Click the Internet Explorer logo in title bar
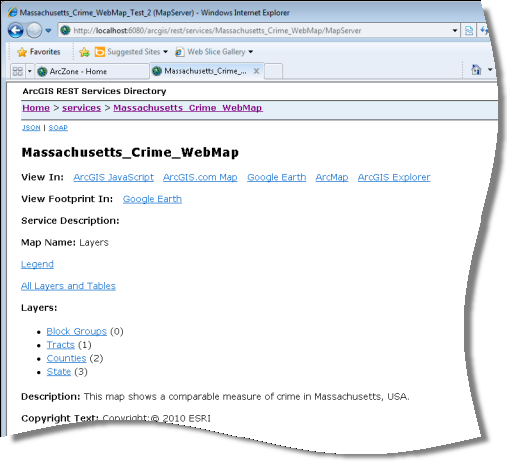The width and height of the screenshot is (507, 462). click(x=13, y=12)
